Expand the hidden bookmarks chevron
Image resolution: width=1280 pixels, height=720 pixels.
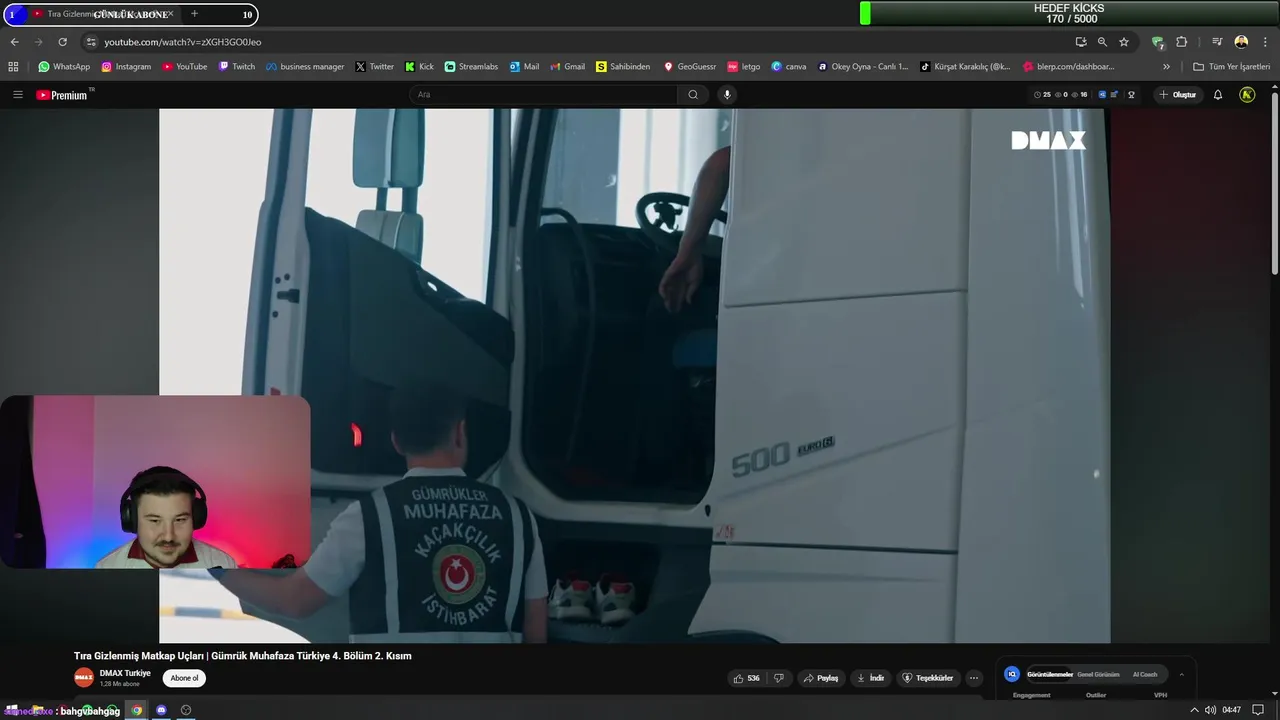(1166, 67)
